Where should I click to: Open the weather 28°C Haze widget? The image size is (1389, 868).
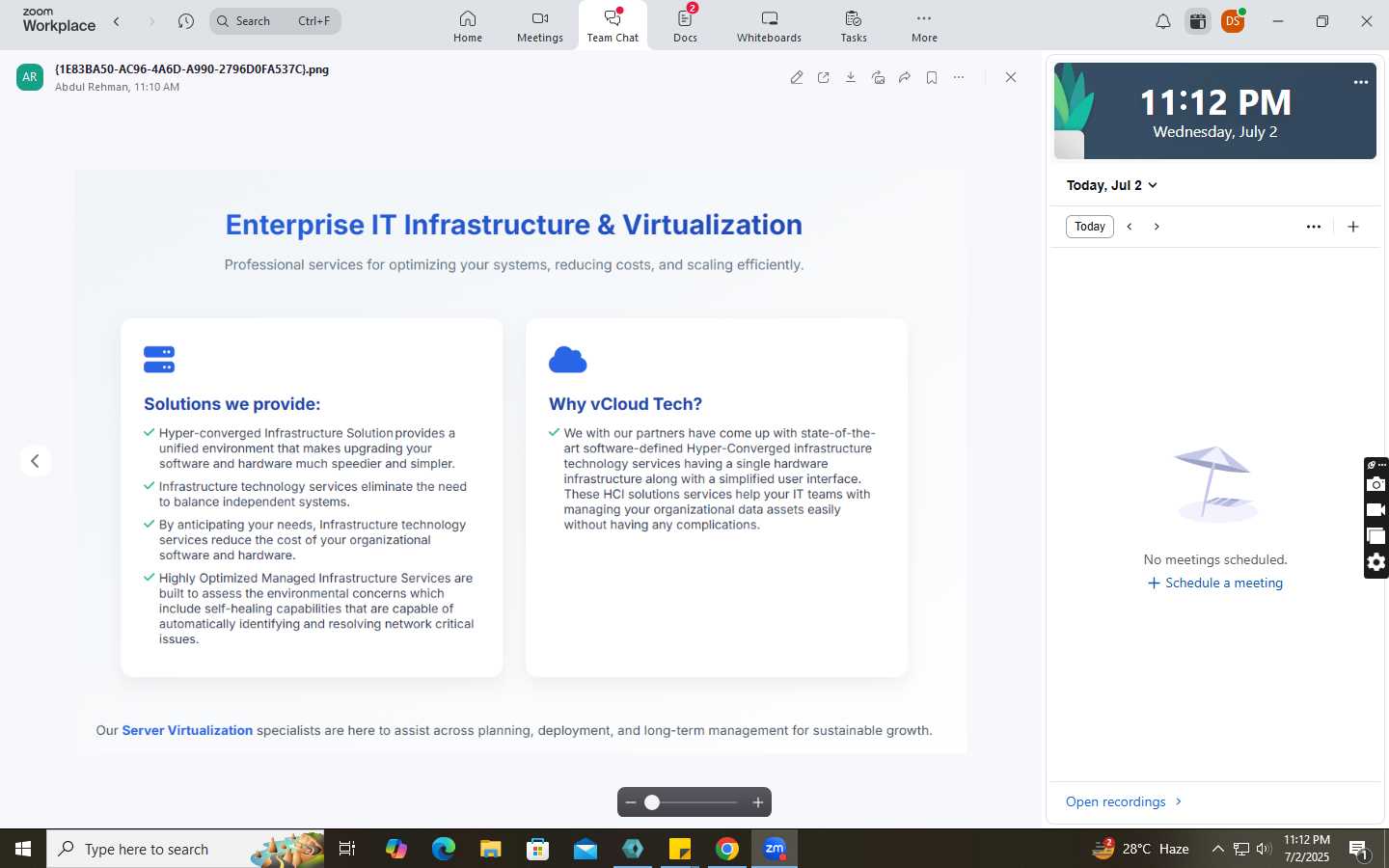click(1140, 849)
